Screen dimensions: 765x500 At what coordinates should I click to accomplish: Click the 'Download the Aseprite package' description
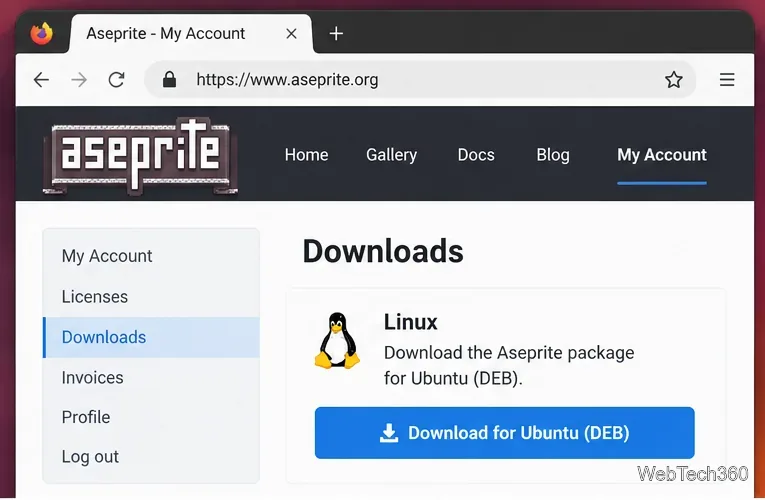click(x=509, y=365)
